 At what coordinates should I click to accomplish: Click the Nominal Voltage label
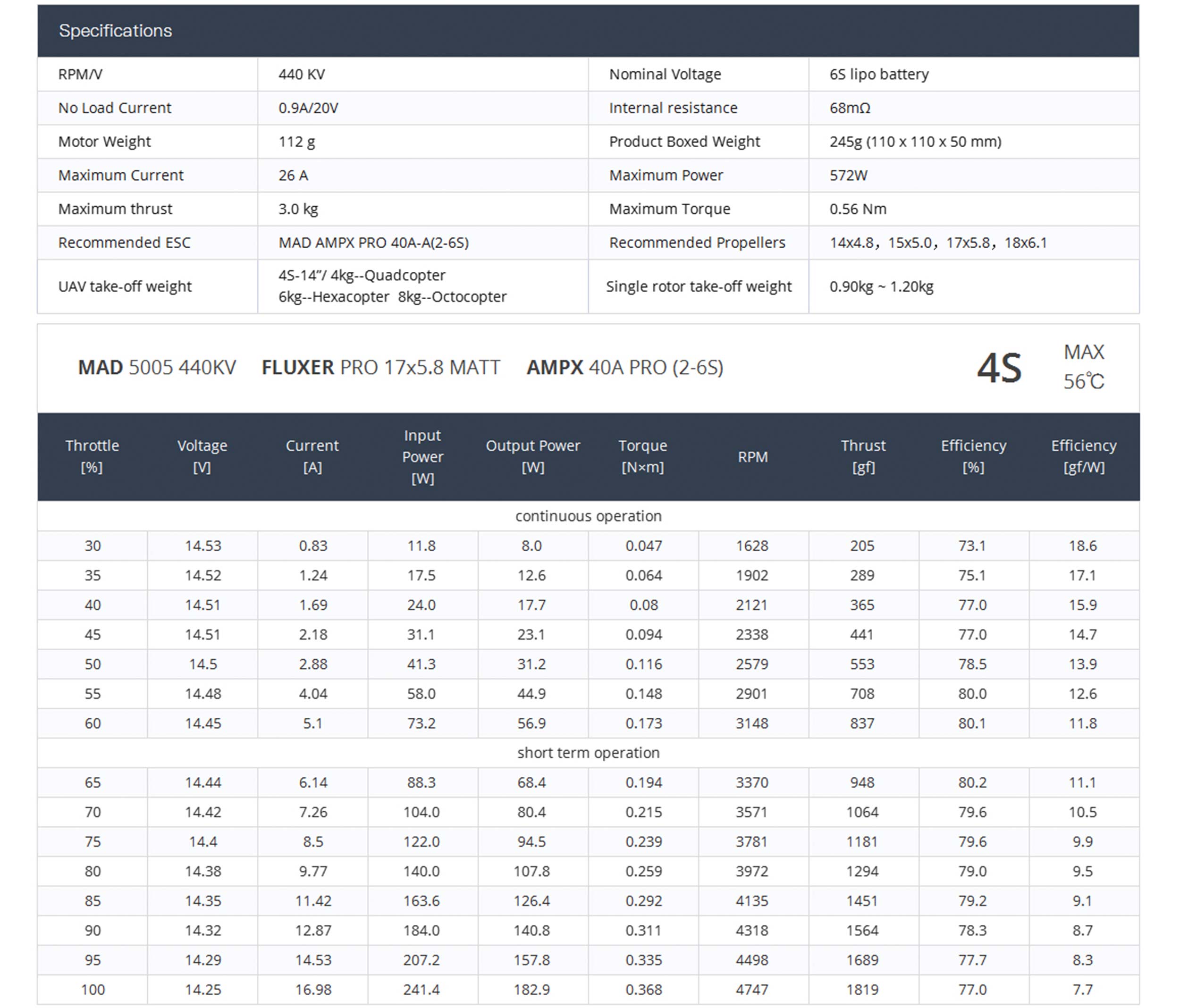click(x=665, y=74)
